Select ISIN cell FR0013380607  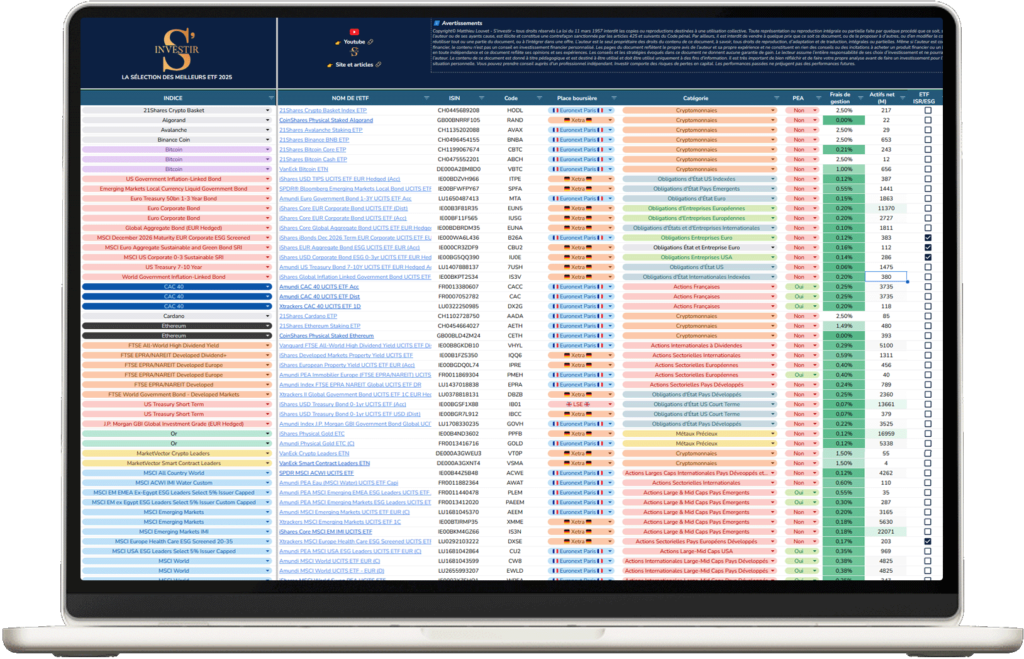(458, 287)
